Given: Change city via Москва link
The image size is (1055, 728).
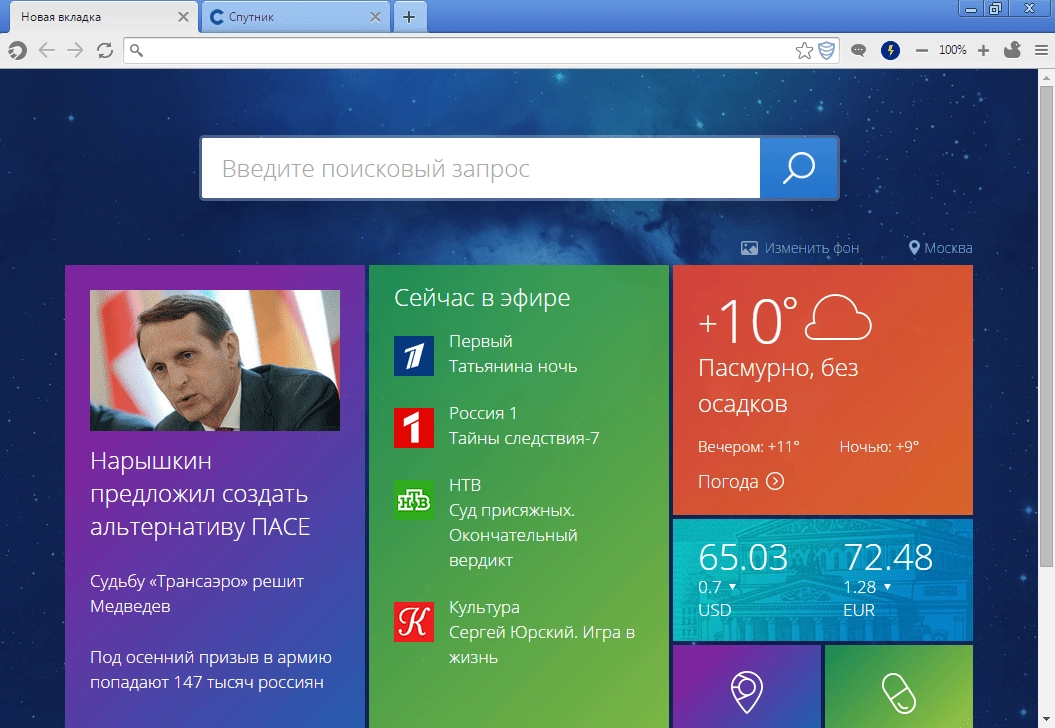Looking at the screenshot, I should [948, 248].
